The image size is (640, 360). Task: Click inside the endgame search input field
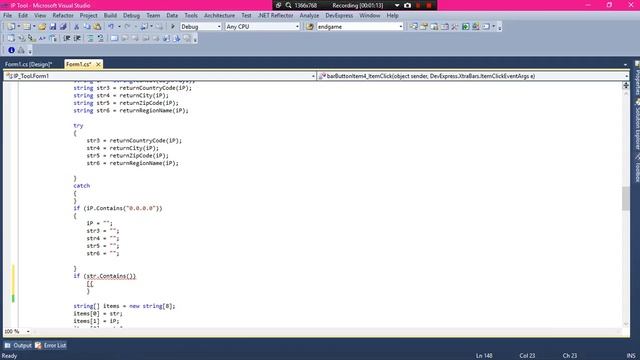coord(357,27)
